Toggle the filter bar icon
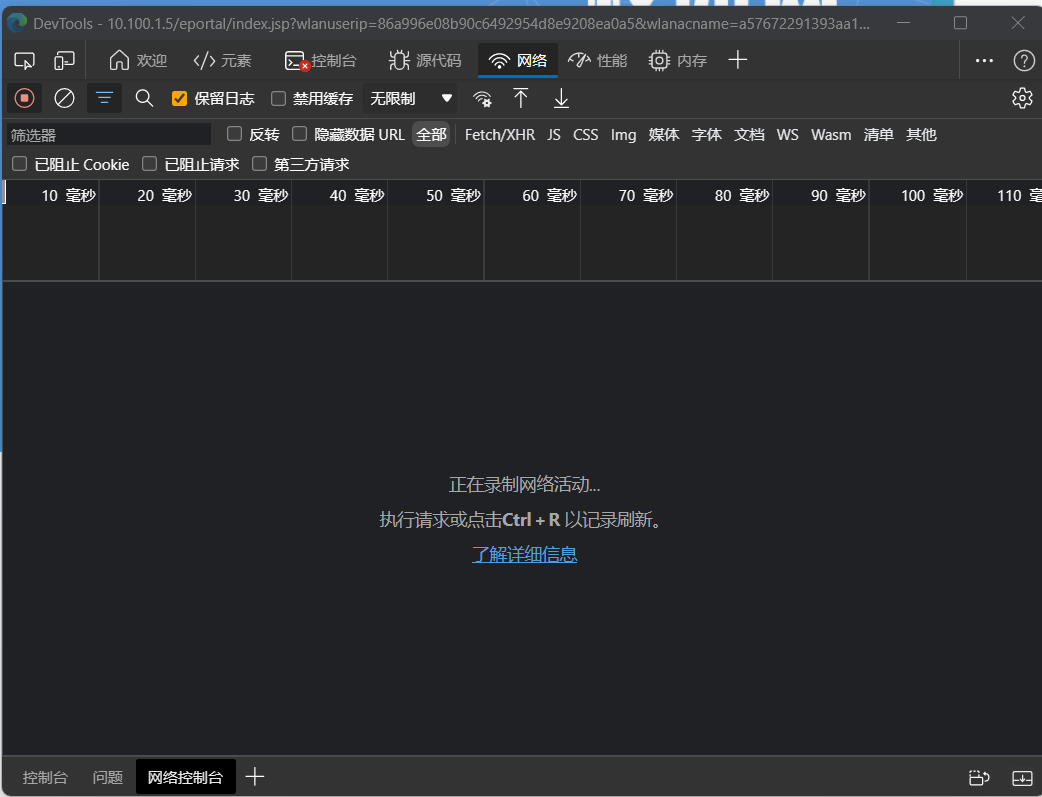 (x=104, y=98)
